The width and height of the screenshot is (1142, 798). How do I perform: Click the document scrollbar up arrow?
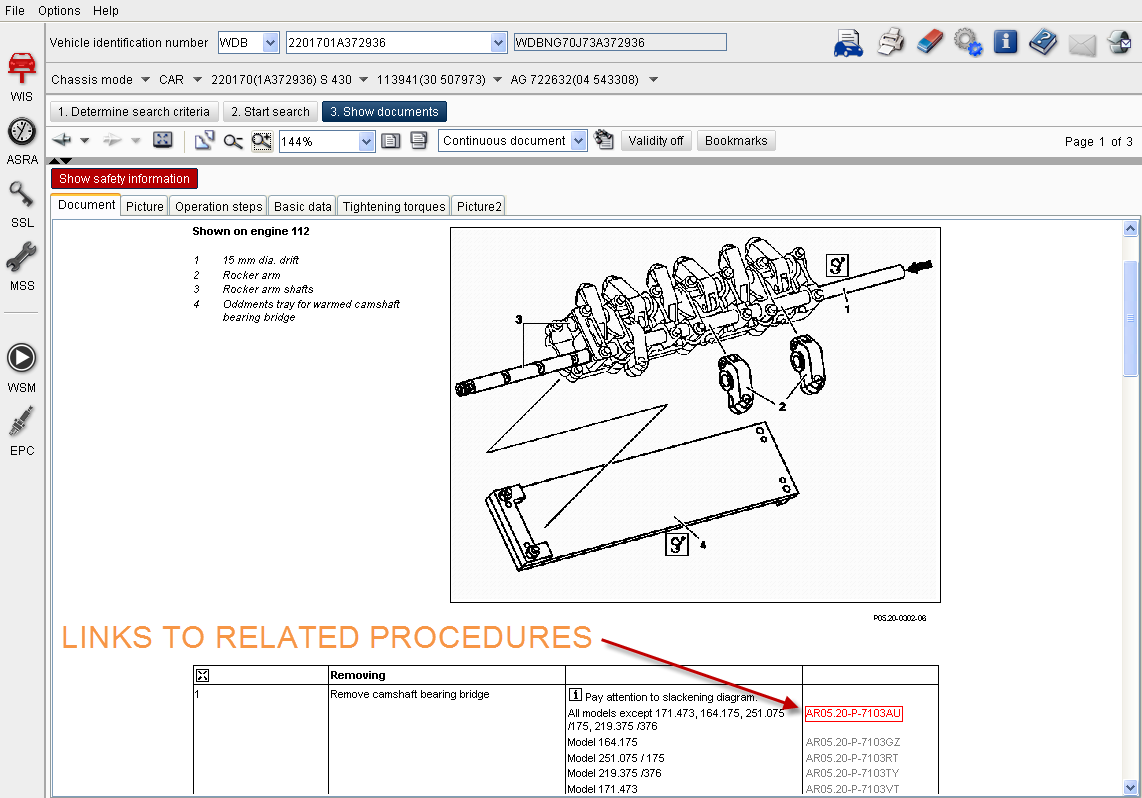pyautogui.click(x=1130, y=229)
